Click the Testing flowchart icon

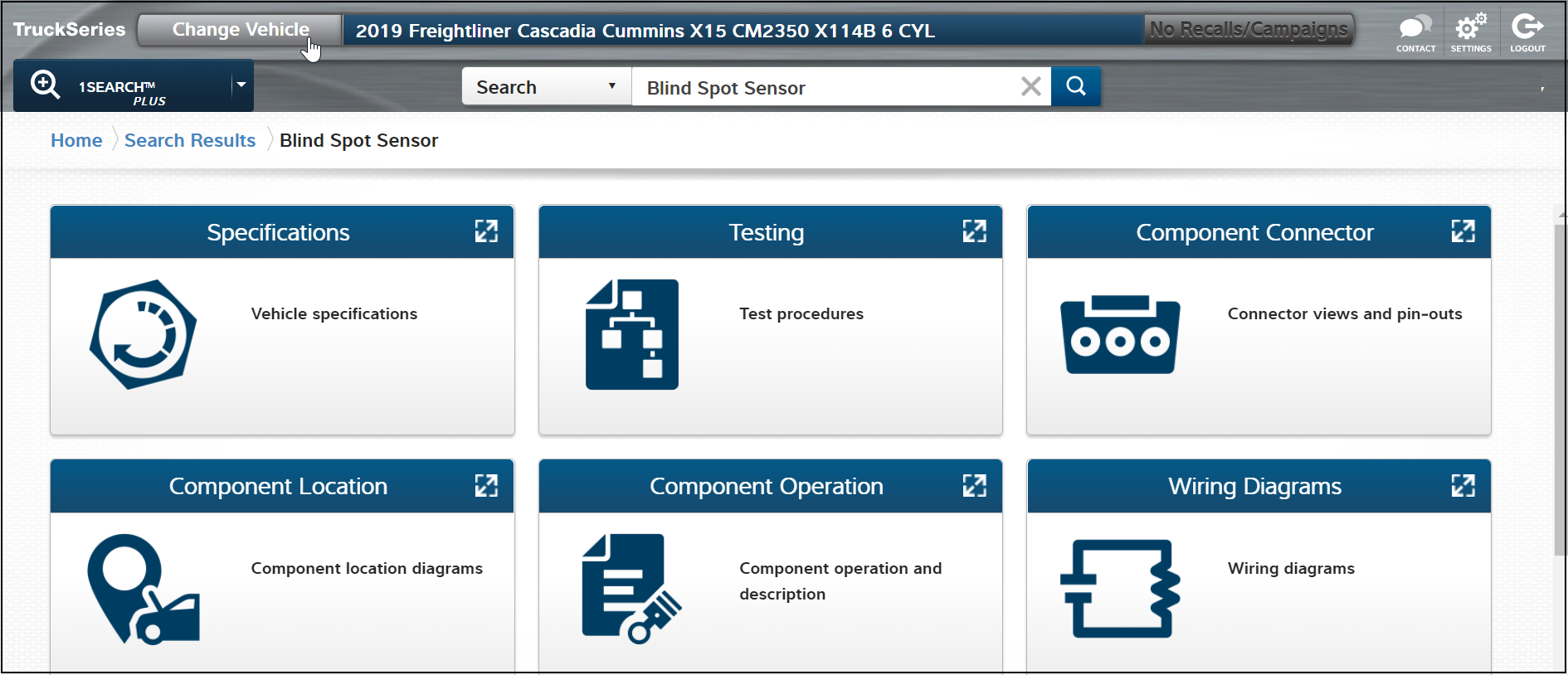[x=632, y=334]
